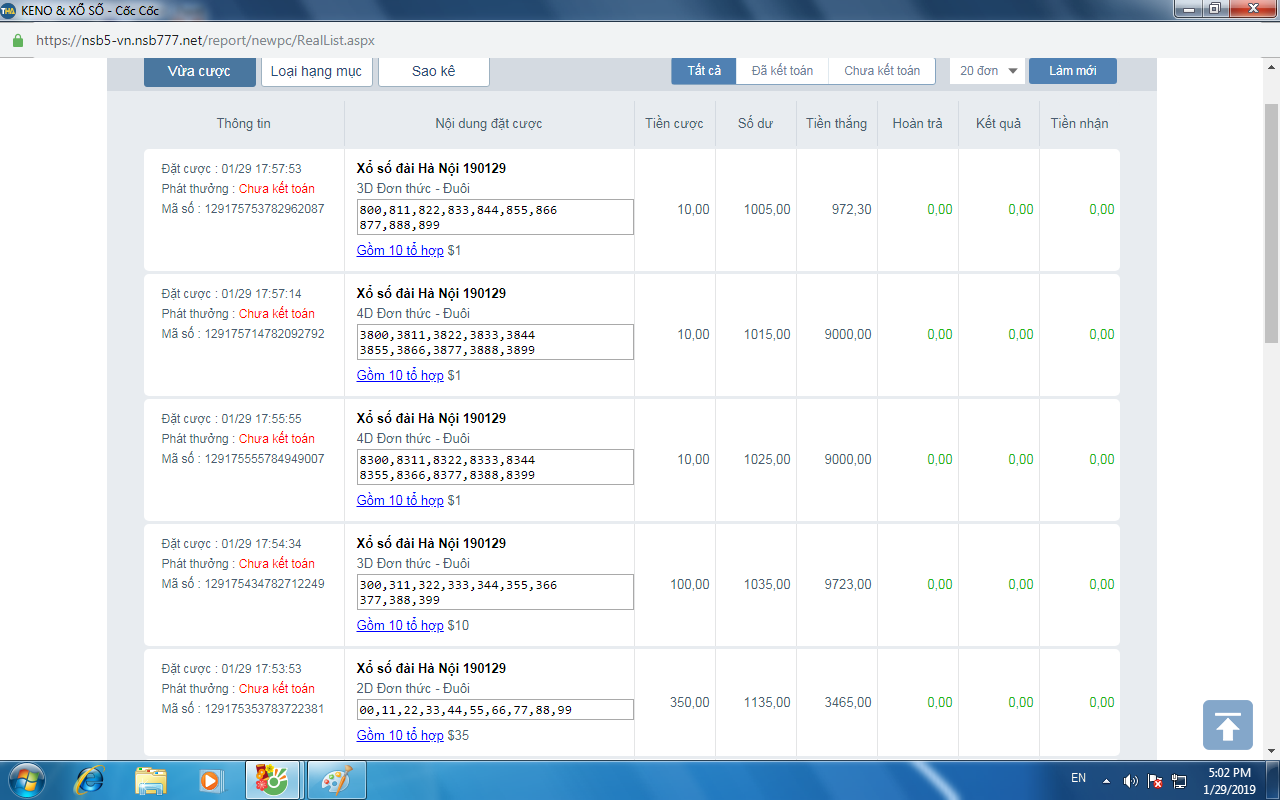
Task: Switch to the Paint taskbar icon
Action: coord(336,779)
